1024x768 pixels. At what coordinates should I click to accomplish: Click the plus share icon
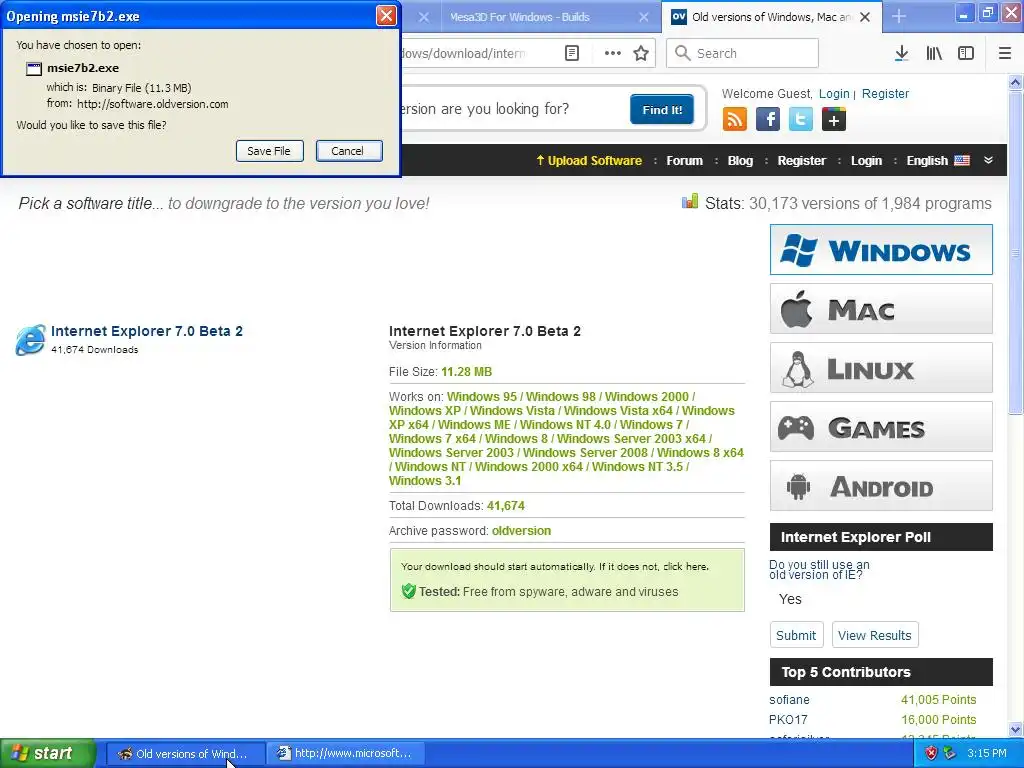click(x=834, y=120)
